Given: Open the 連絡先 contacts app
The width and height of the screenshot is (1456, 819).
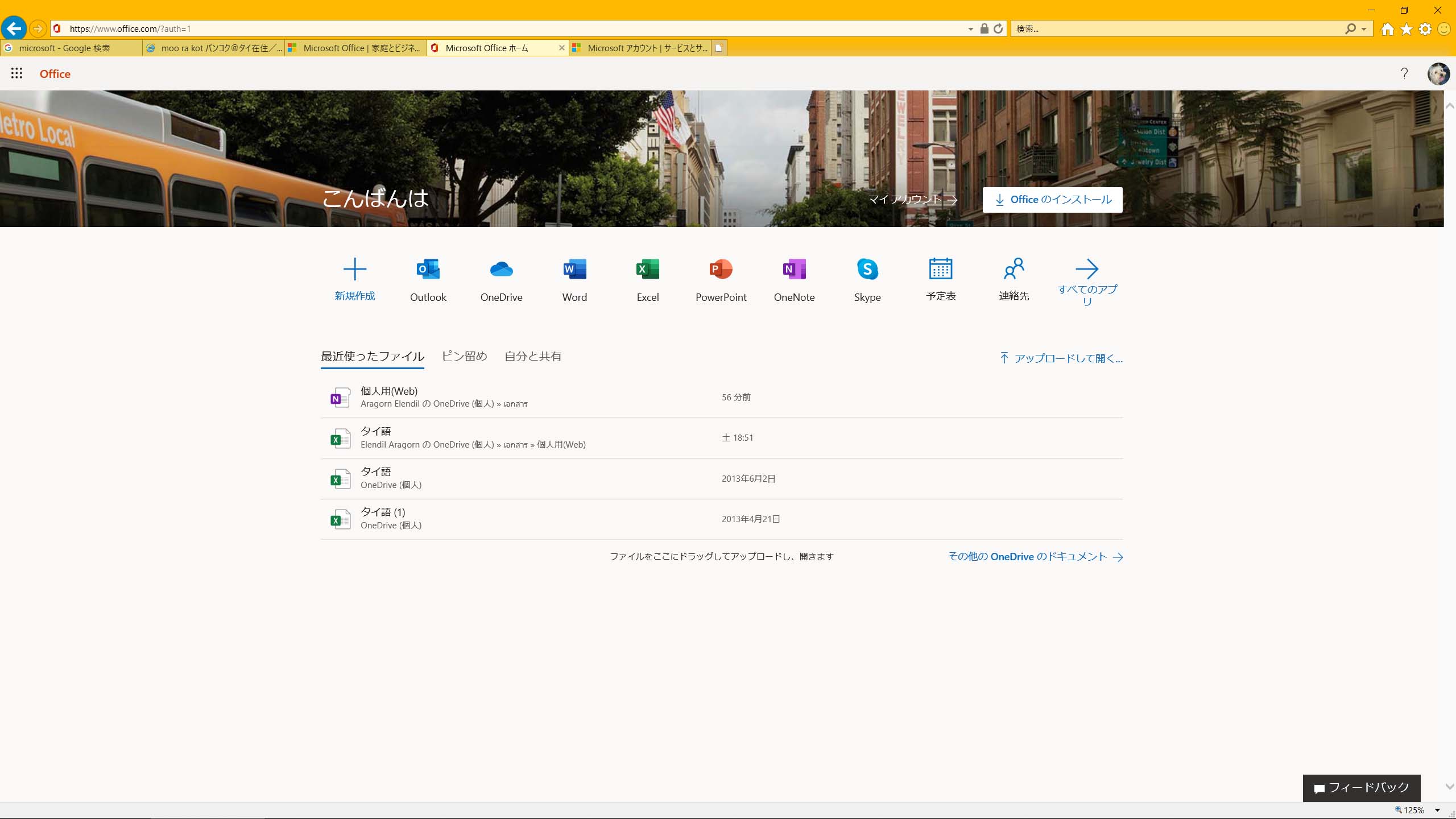Looking at the screenshot, I should [1014, 280].
